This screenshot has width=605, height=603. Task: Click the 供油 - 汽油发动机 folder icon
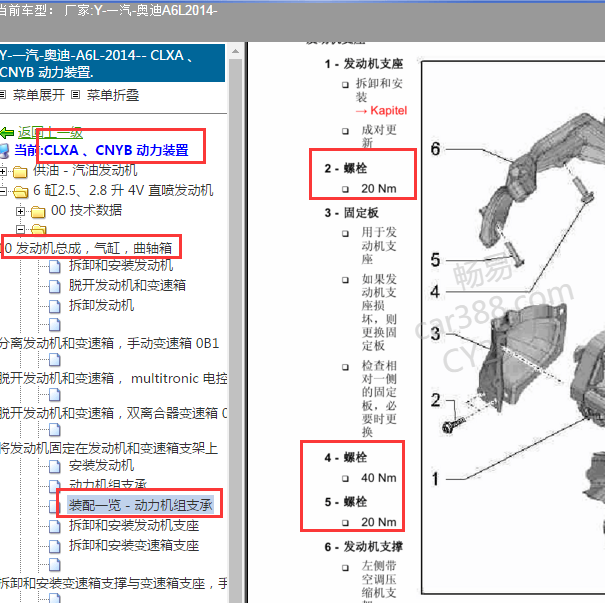click(x=20, y=172)
